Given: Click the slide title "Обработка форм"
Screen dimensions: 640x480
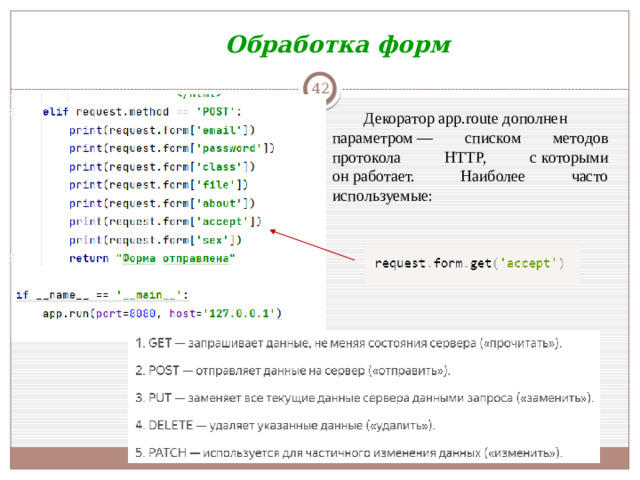Looking at the screenshot, I should coord(339,45).
